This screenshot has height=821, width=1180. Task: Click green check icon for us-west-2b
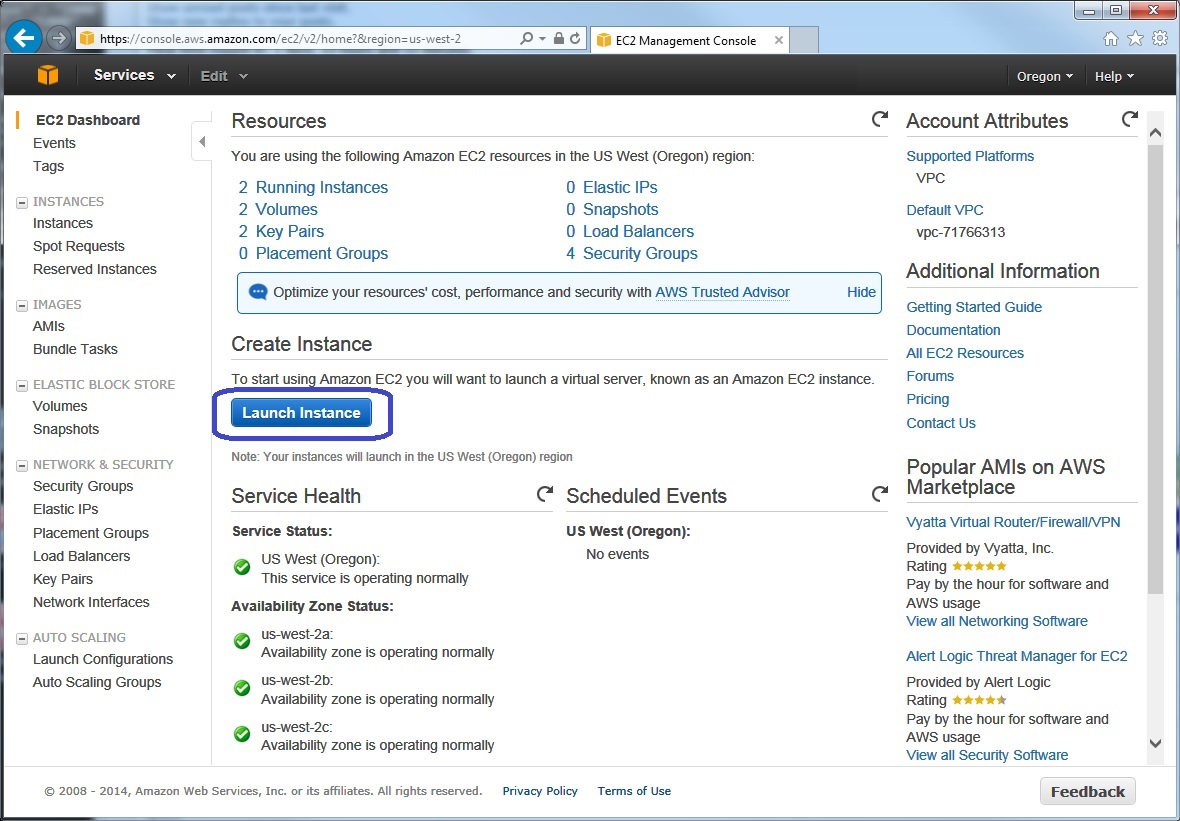click(x=242, y=688)
